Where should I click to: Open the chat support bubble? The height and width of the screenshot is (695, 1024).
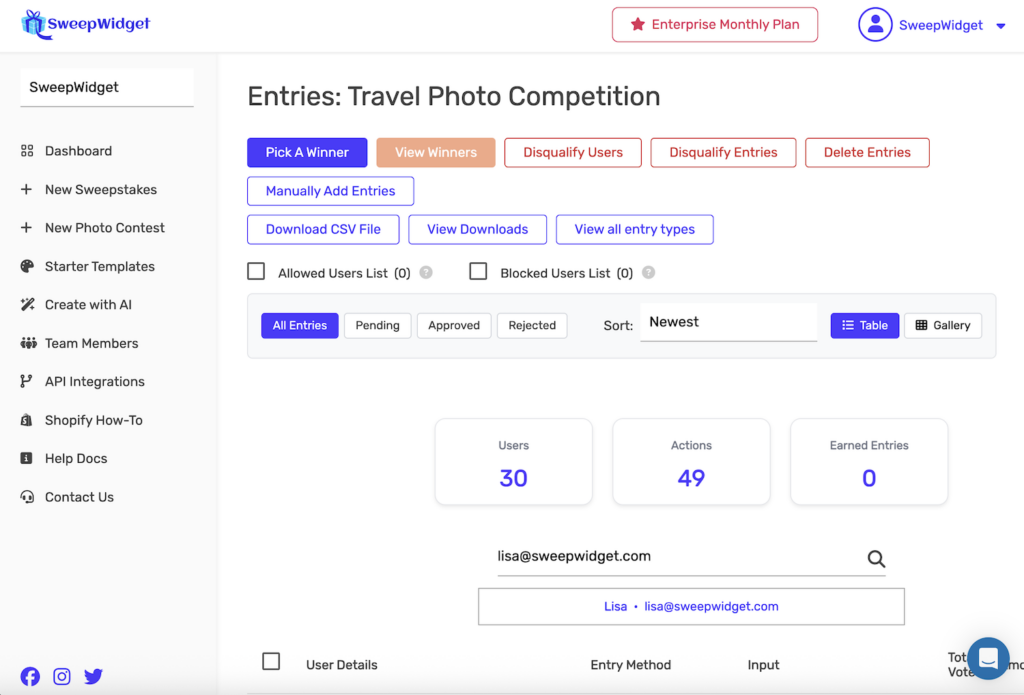tap(988, 658)
